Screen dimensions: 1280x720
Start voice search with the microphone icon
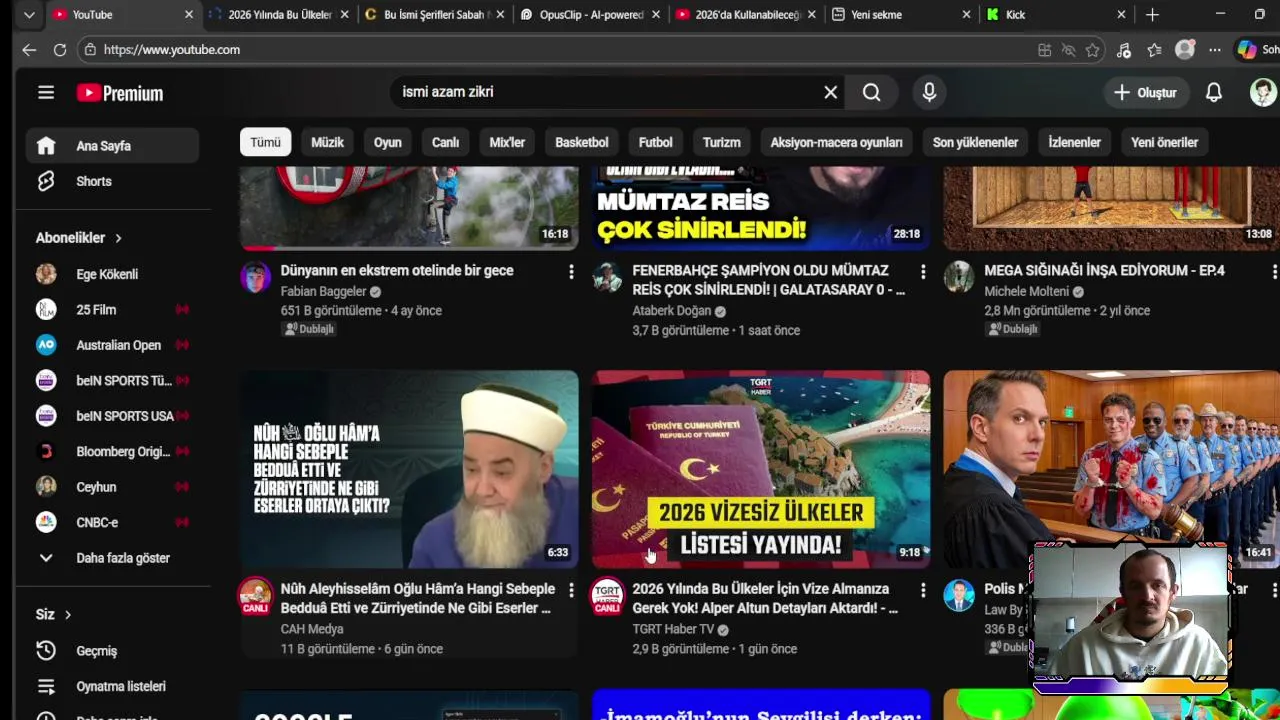[929, 92]
